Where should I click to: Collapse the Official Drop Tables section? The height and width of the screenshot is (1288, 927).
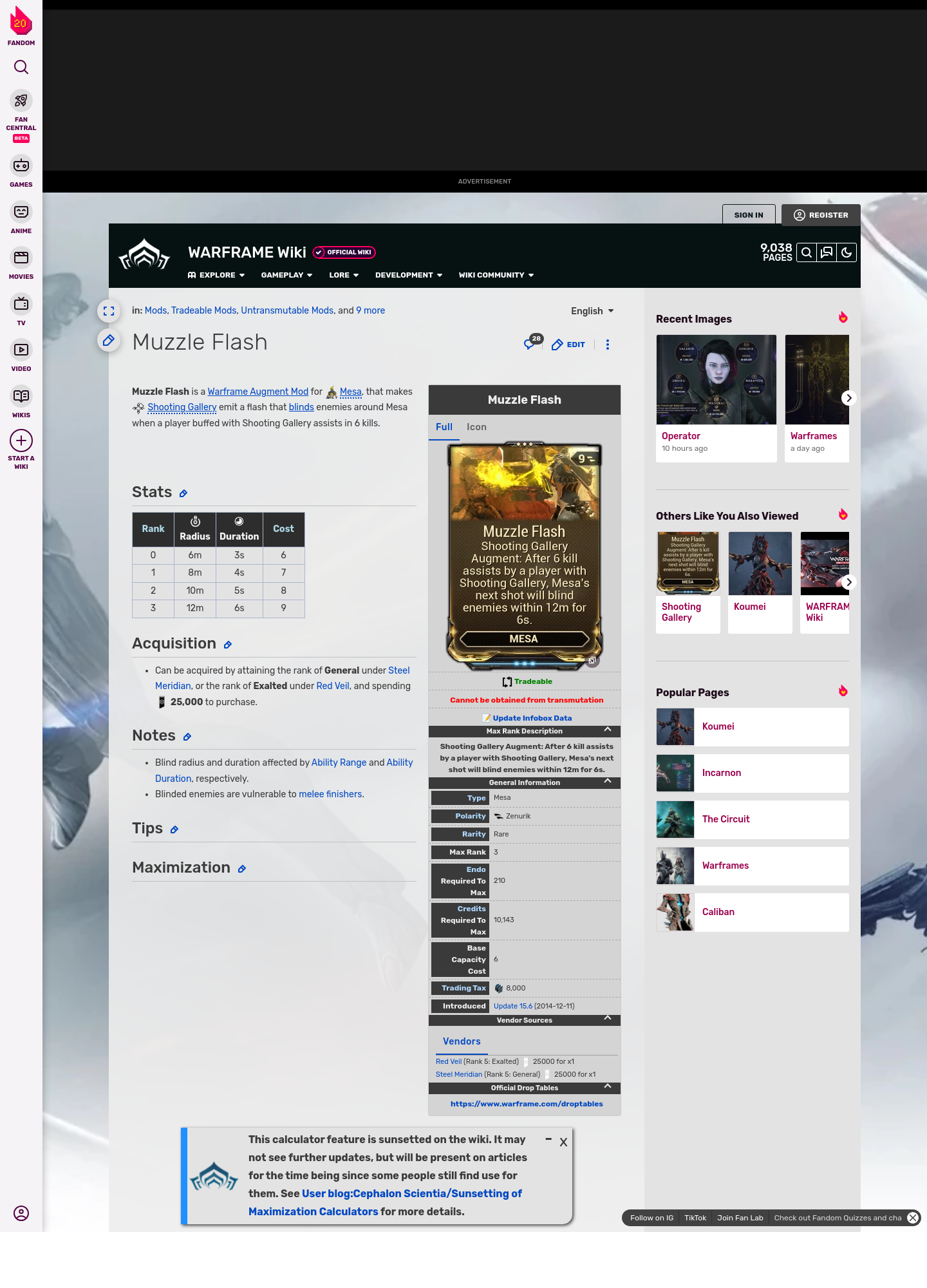tap(608, 1086)
